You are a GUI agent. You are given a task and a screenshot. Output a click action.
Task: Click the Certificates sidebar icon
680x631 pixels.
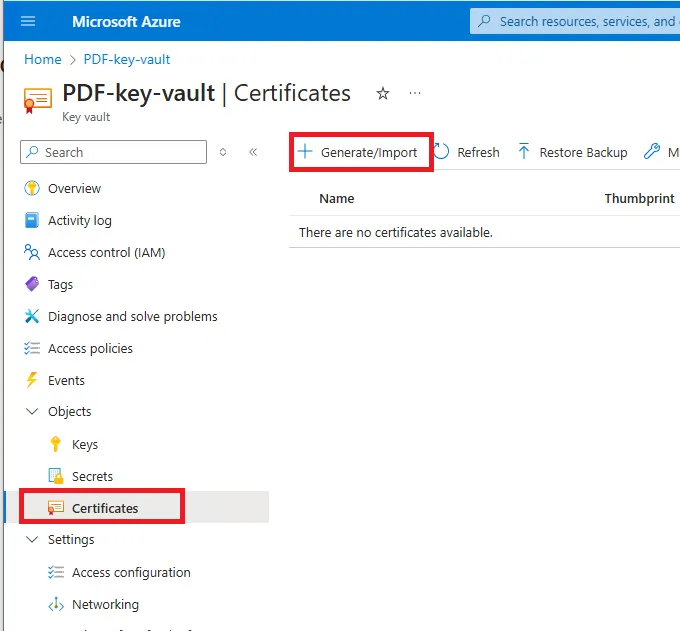[x=56, y=507]
